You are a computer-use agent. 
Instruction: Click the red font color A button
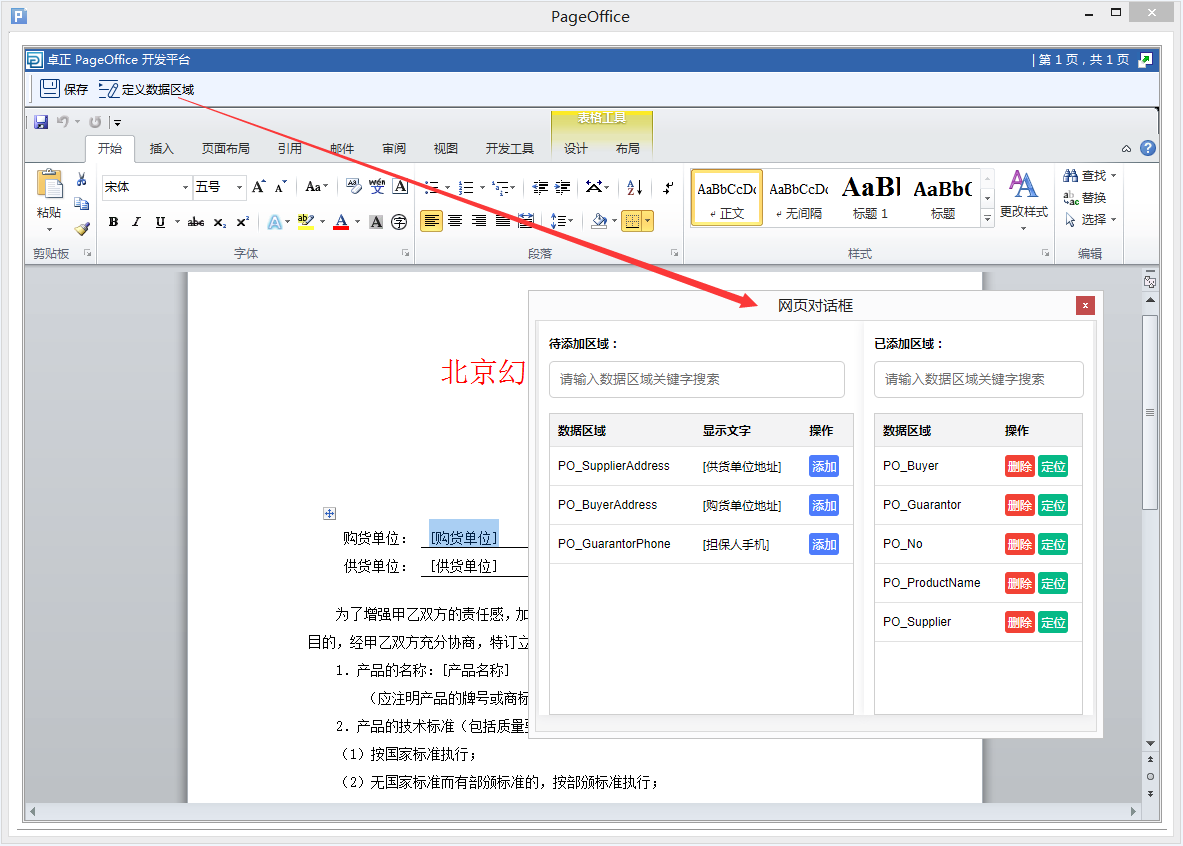[341, 222]
